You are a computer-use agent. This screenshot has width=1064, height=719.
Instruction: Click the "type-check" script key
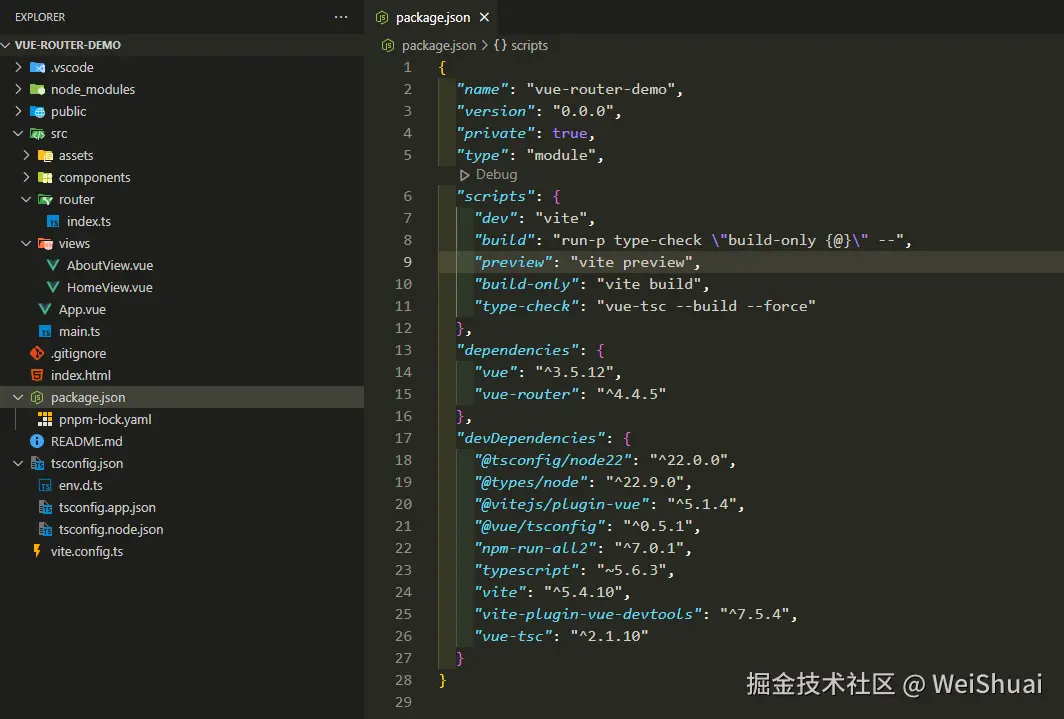point(527,306)
